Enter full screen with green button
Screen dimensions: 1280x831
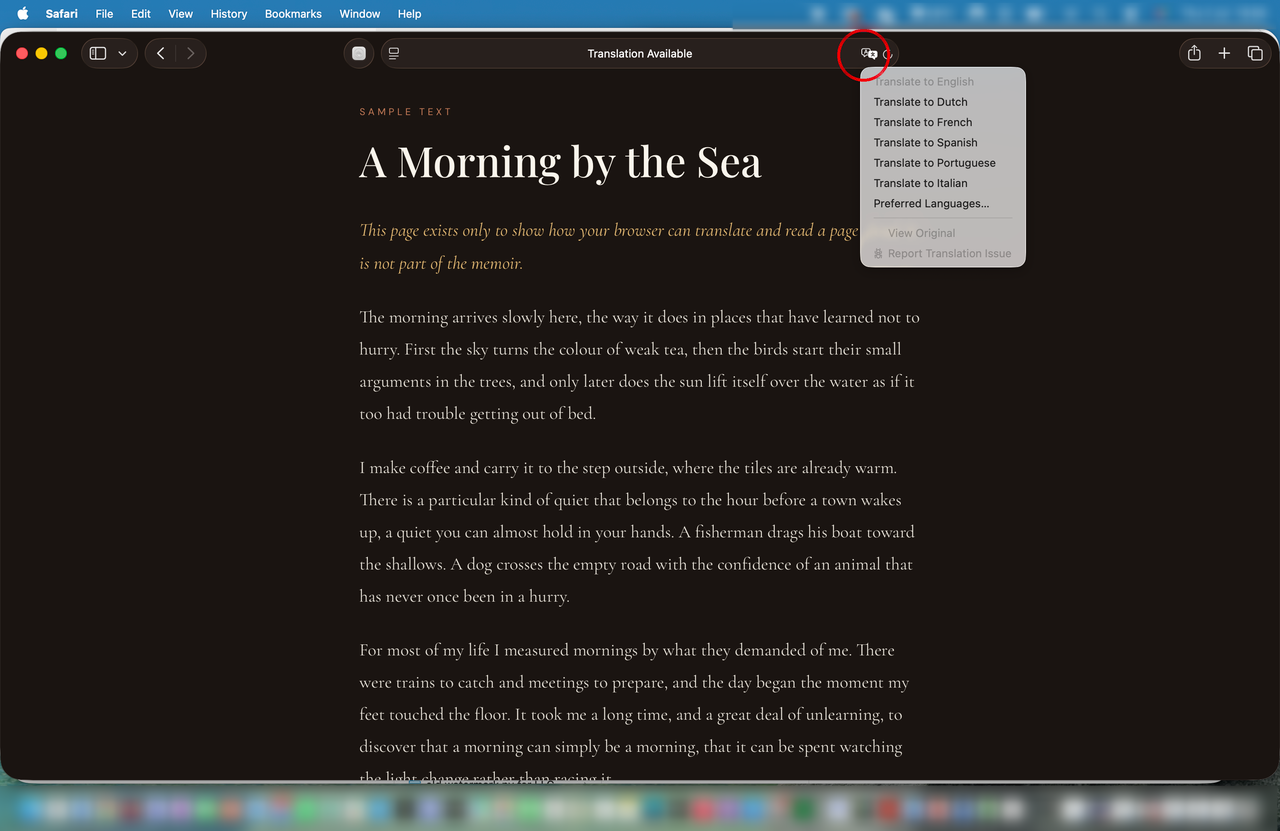61,54
